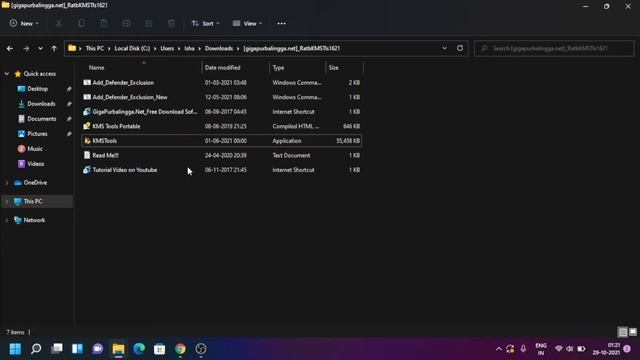Viewport: 640px width, 360px height.
Task: Open Microsoft Store from taskbar
Action: tap(160, 349)
